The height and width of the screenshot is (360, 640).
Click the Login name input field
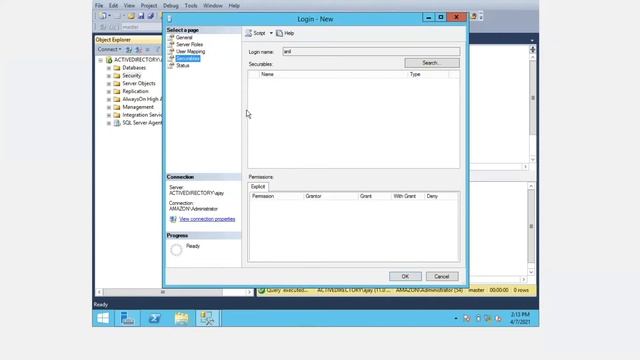click(371, 51)
